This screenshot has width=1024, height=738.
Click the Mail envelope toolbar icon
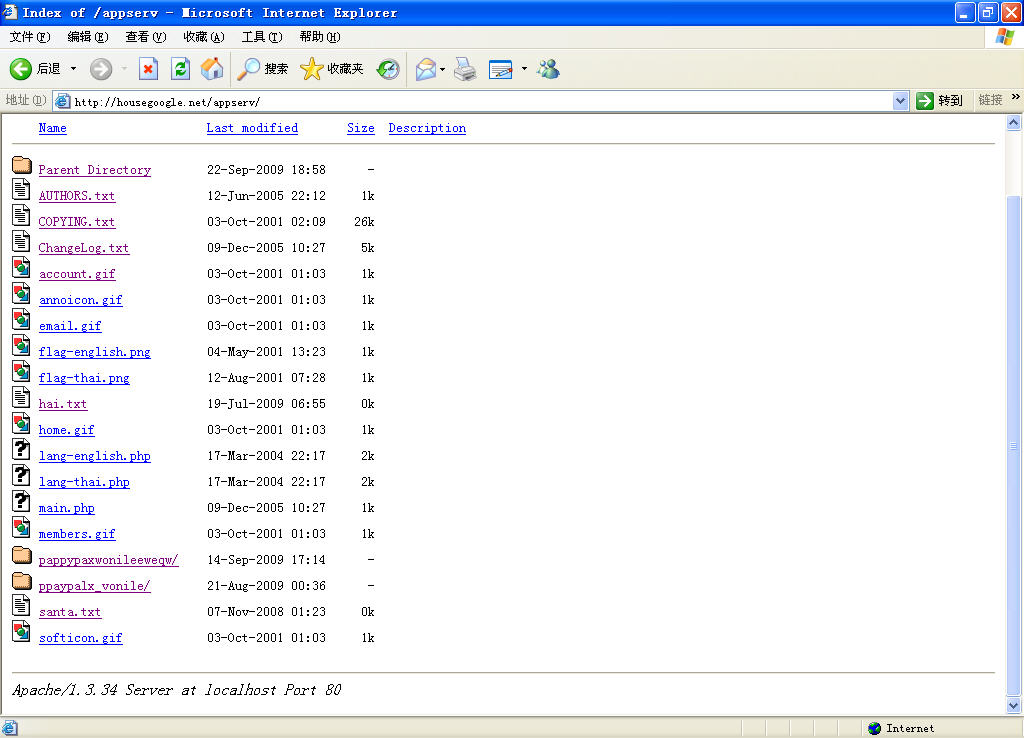point(426,69)
